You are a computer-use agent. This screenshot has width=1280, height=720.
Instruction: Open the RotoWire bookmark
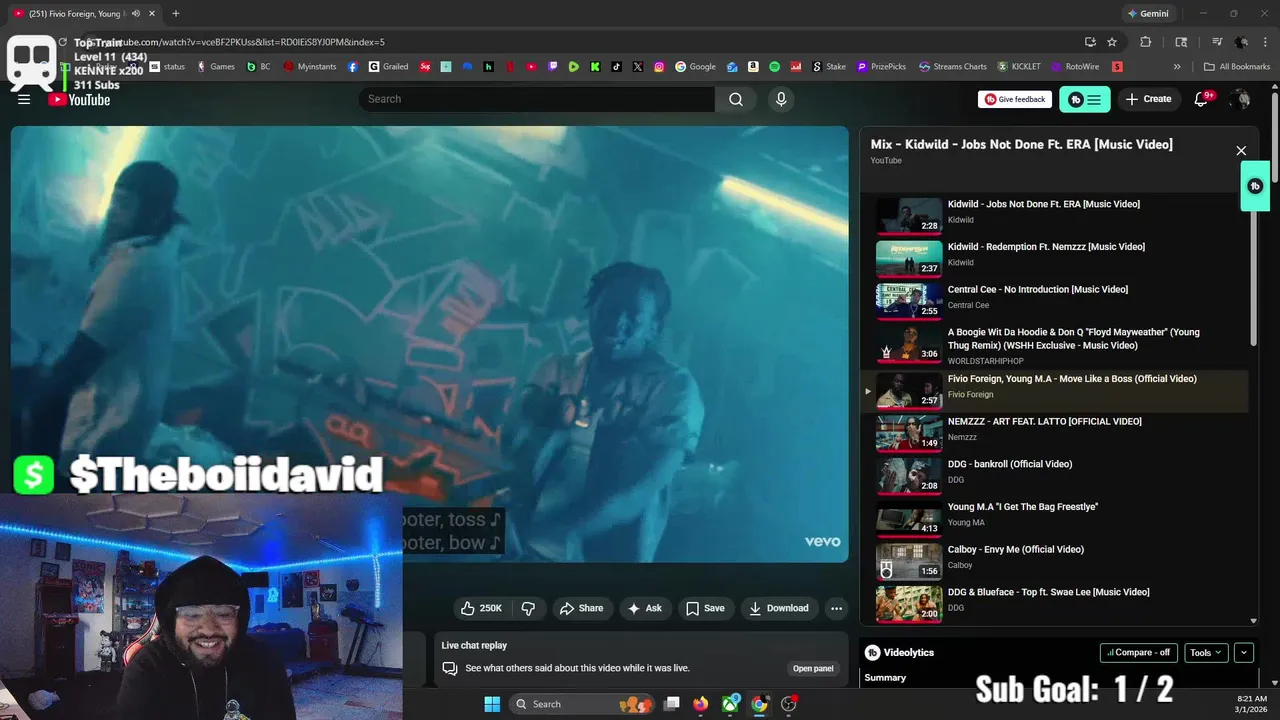click(1075, 67)
